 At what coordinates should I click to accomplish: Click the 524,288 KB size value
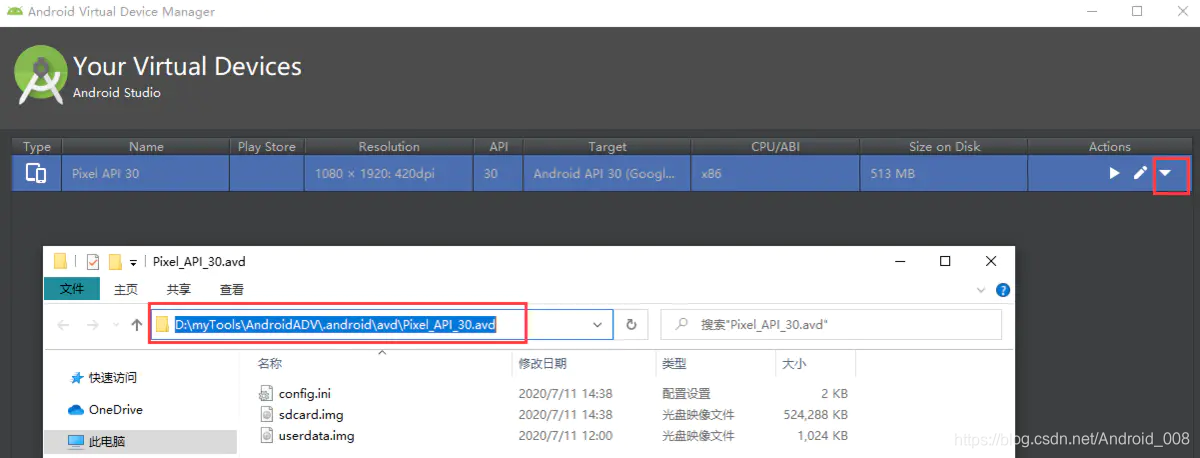coord(815,414)
